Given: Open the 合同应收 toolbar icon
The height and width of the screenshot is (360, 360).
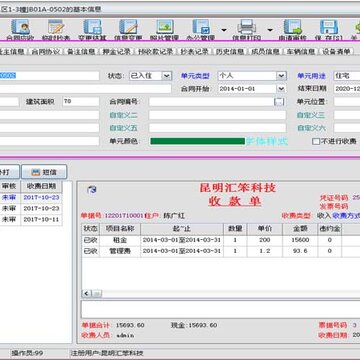Looking at the screenshot, I should pyautogui.click(x=20, y=30).
